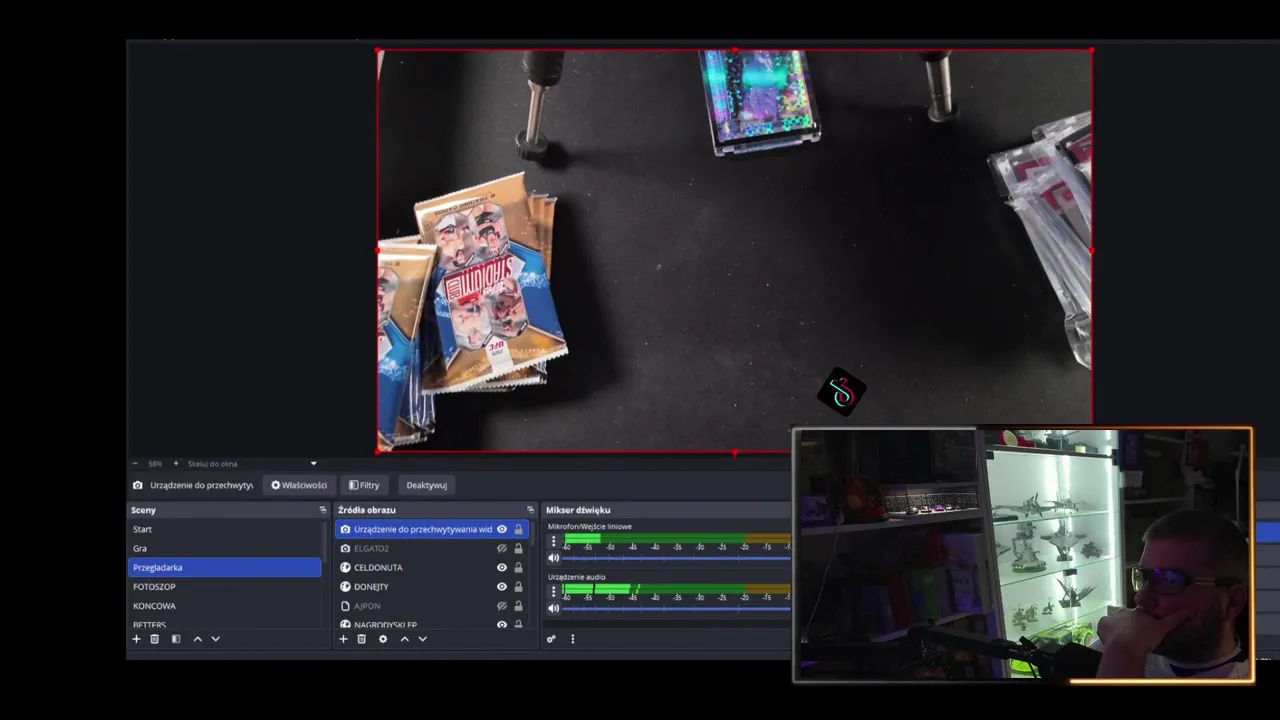Select Urządzenie do przechwytywania wid source row

pyautogui.click(x=431, y=529)
